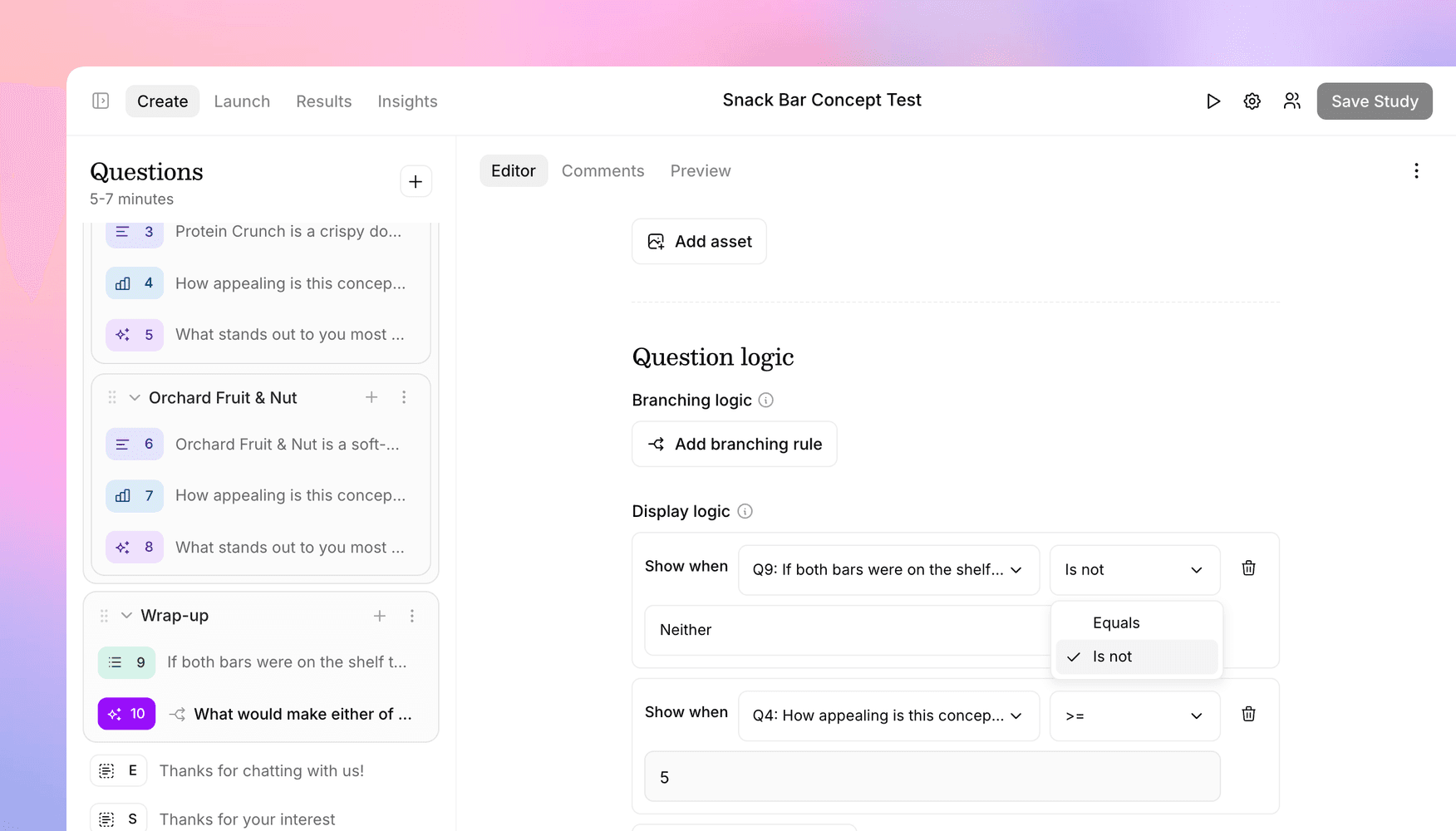1456x831 pixels.
Task: Choose Equals from operator menu
Action: [1136, 622]
